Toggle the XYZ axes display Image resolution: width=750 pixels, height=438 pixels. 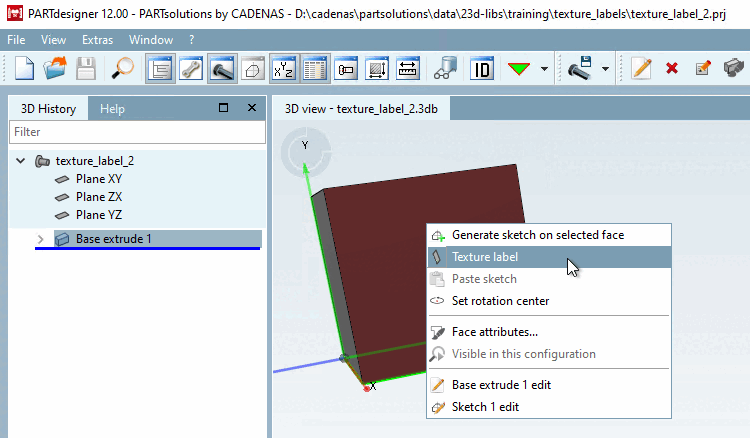(x=284, y=69)
